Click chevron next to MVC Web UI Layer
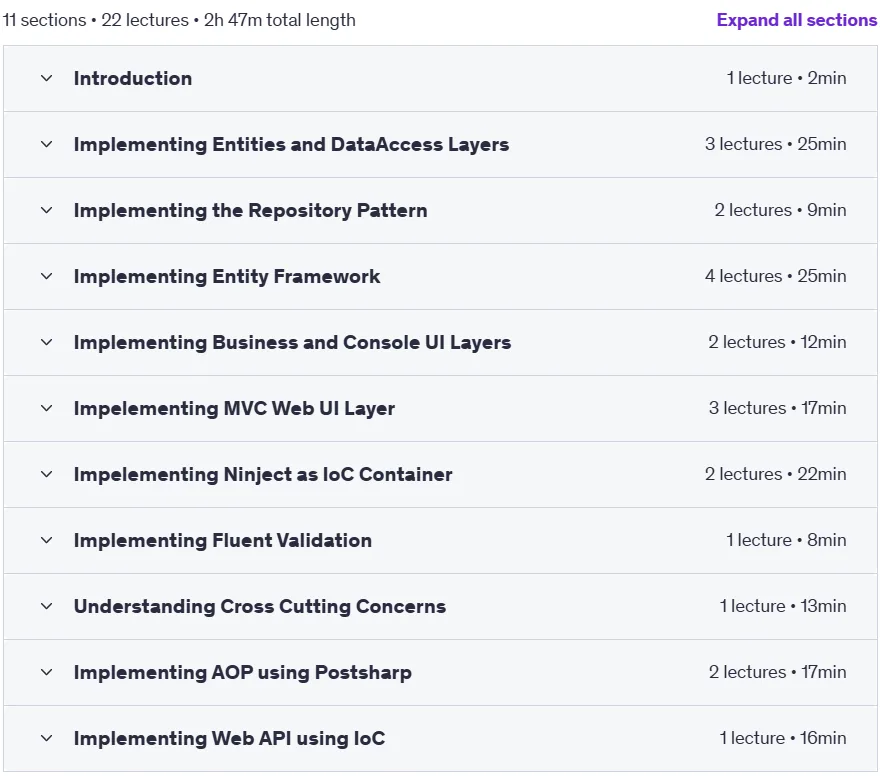 click(47, 408)
